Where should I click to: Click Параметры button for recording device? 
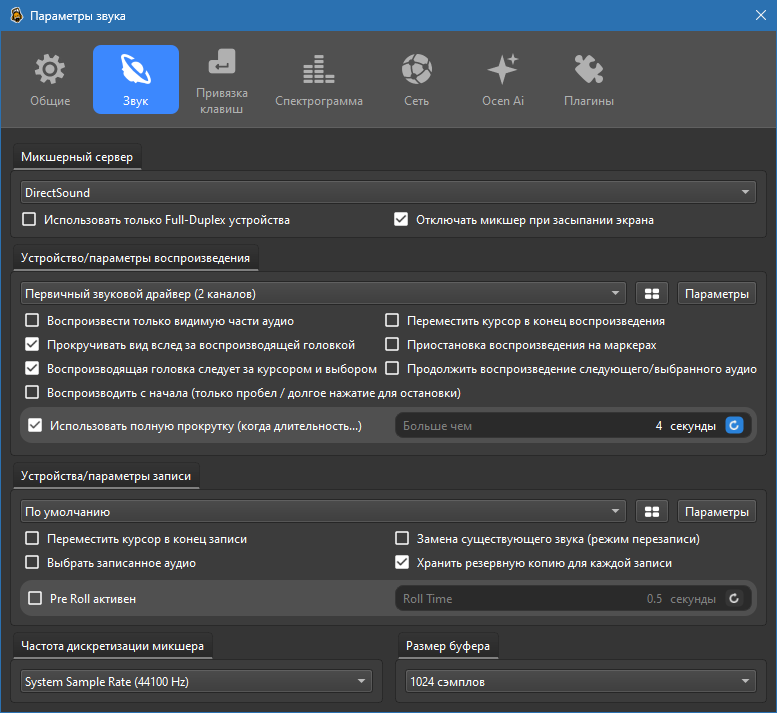tap(717, 512)
